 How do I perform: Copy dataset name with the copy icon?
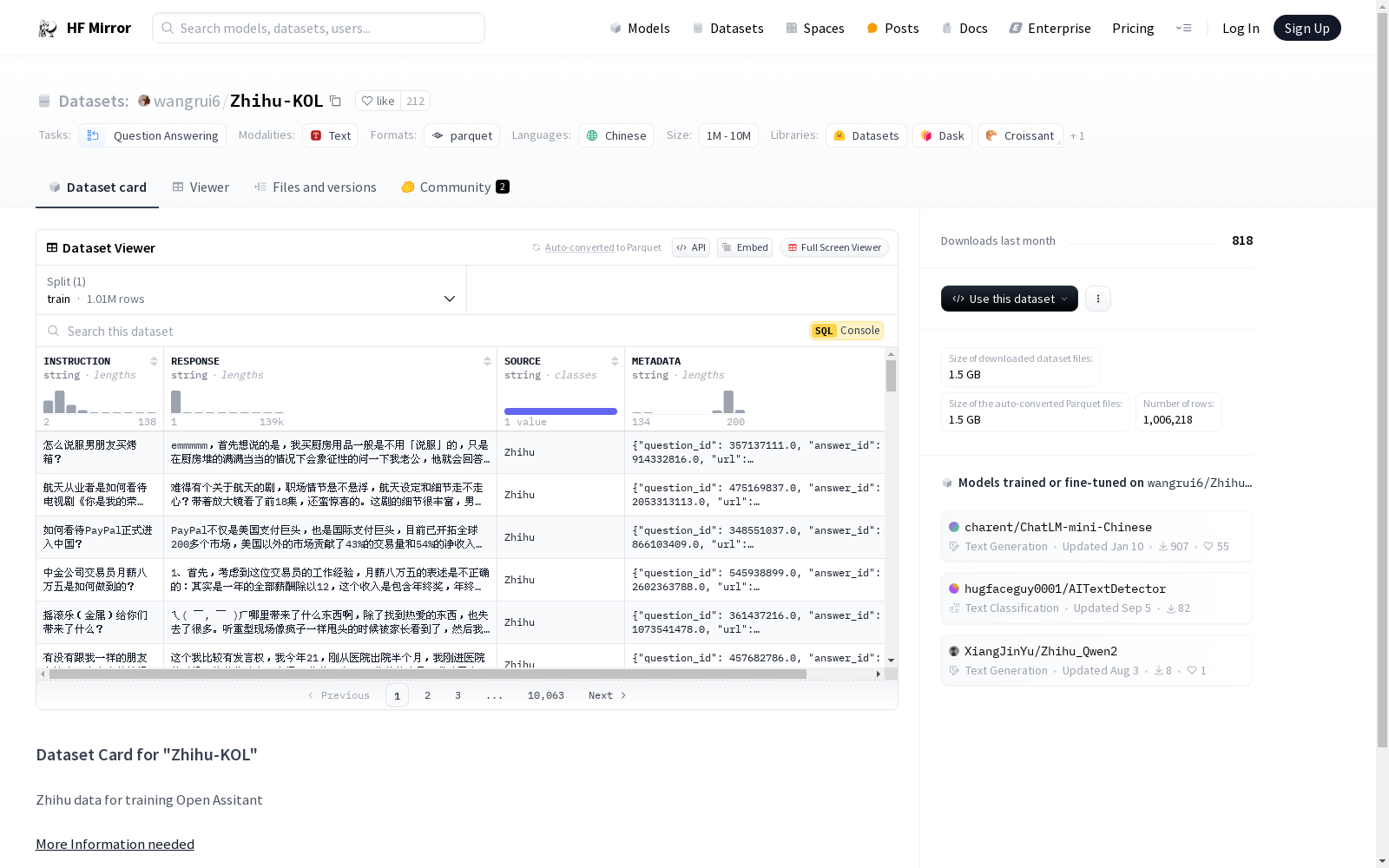tap(335, 101)
